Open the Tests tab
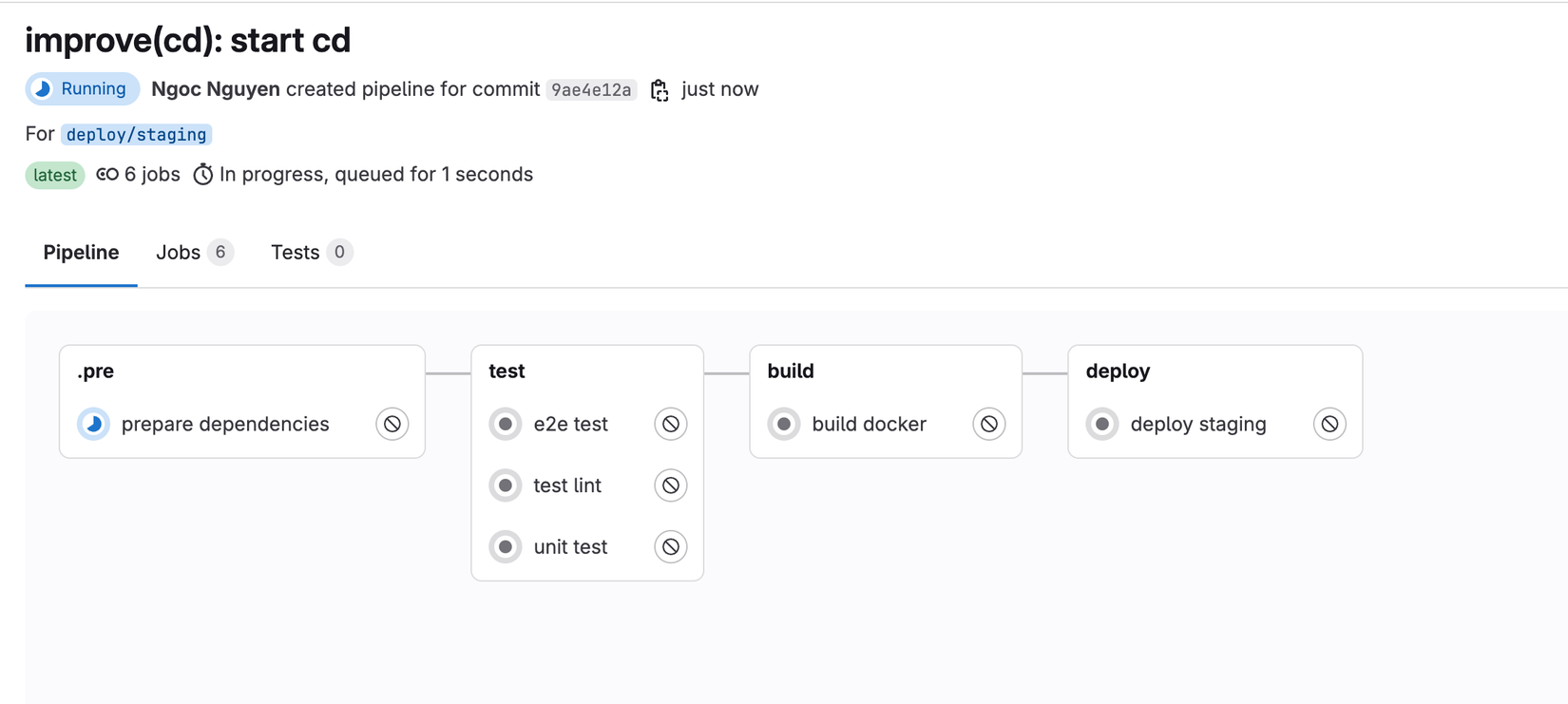Screen dimensions: 1568x704 click(310, 253)
